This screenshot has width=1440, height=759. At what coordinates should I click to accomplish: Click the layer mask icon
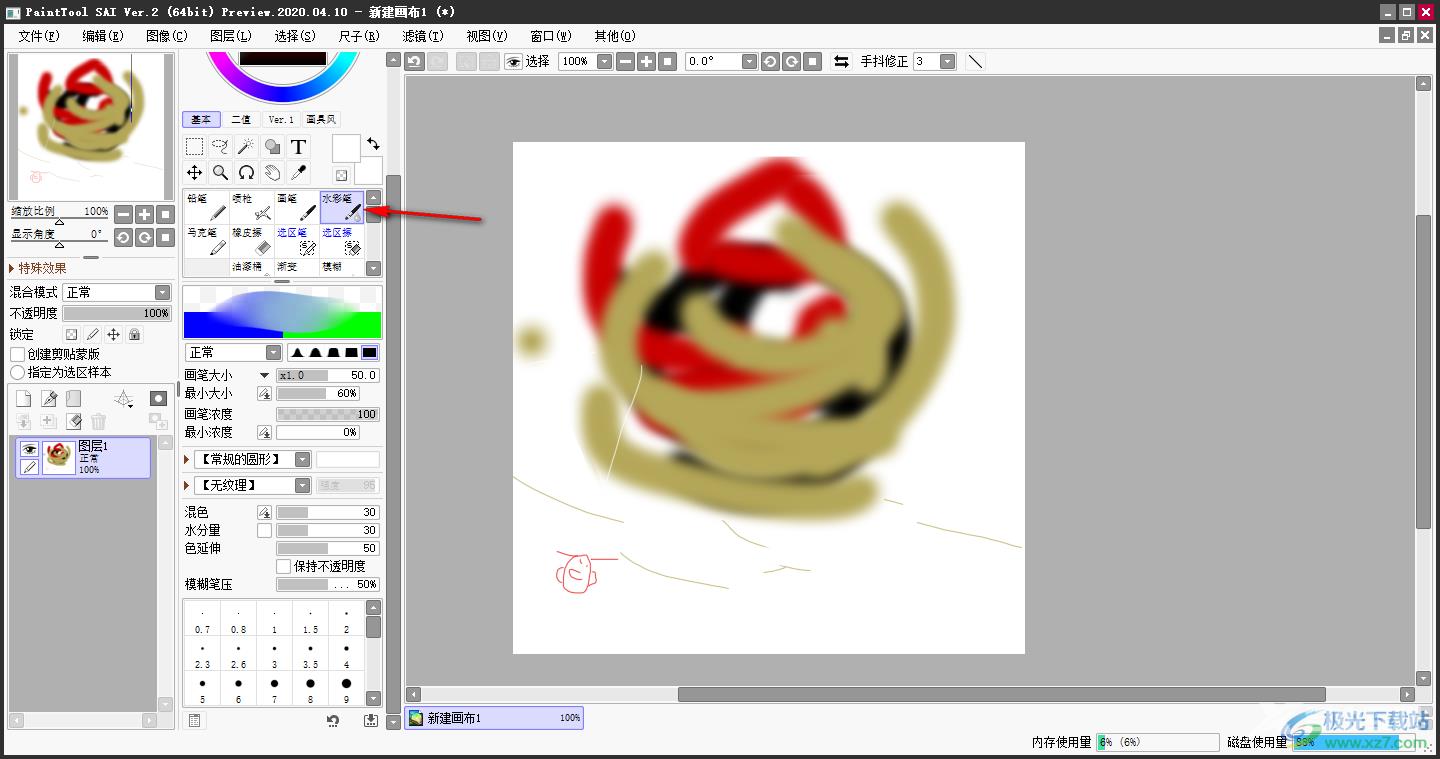click(x=158, y=398)
